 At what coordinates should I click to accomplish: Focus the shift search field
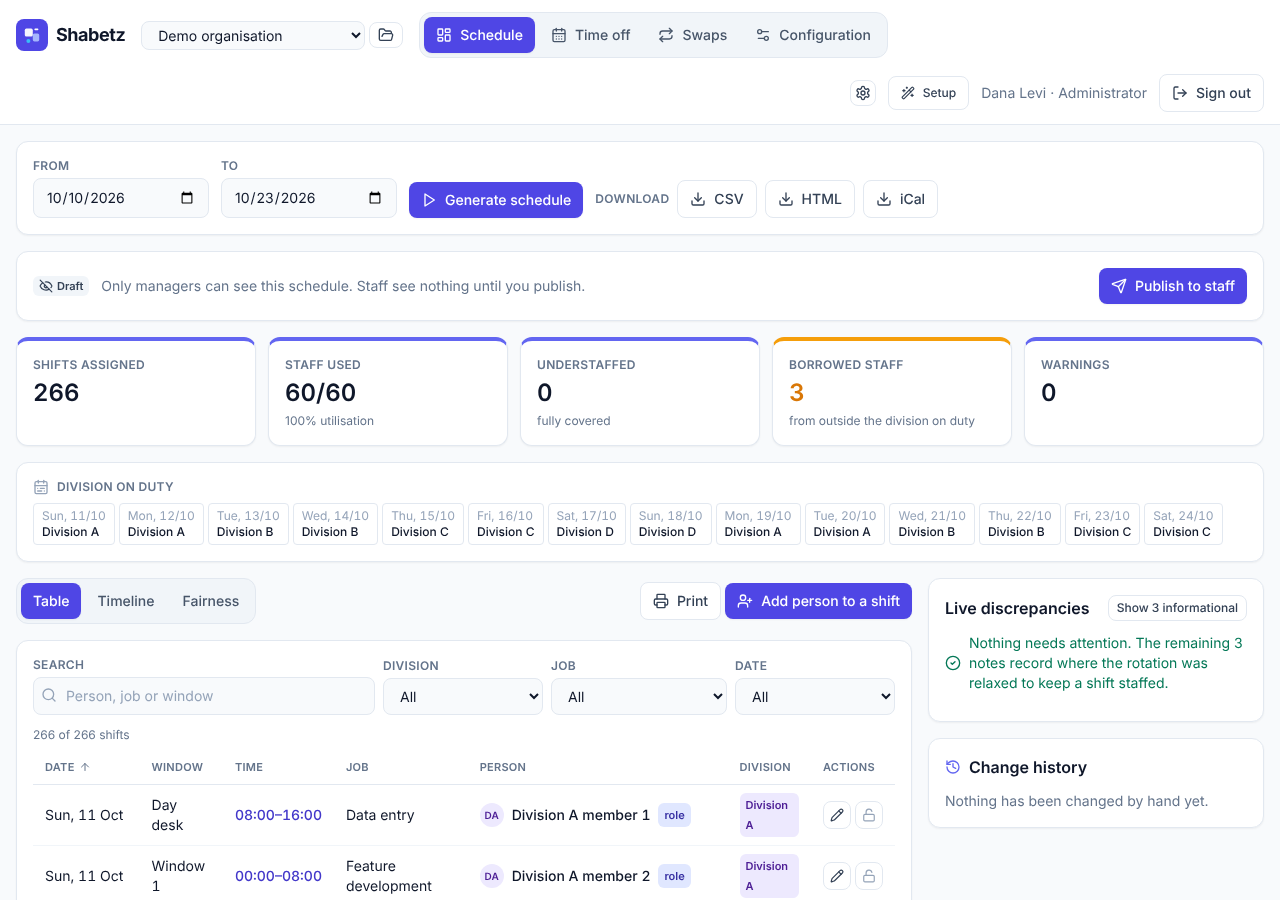pyautogui.click(x=204, y=696)
